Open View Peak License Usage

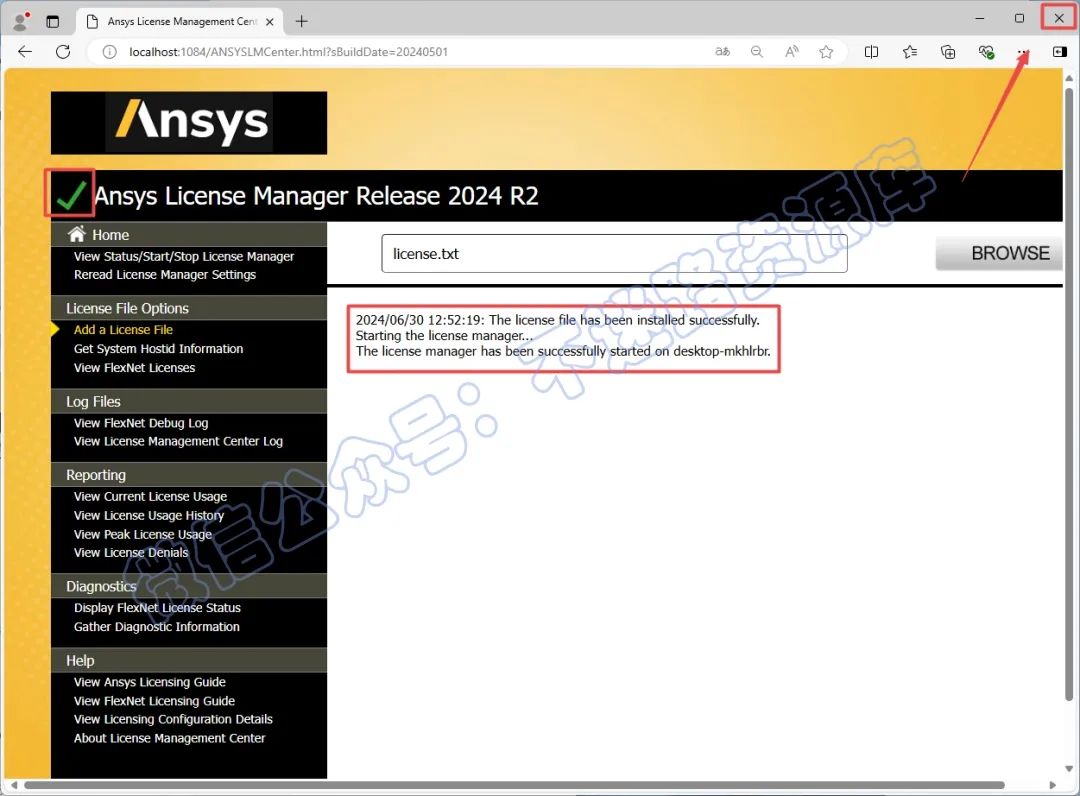point(143,534)
